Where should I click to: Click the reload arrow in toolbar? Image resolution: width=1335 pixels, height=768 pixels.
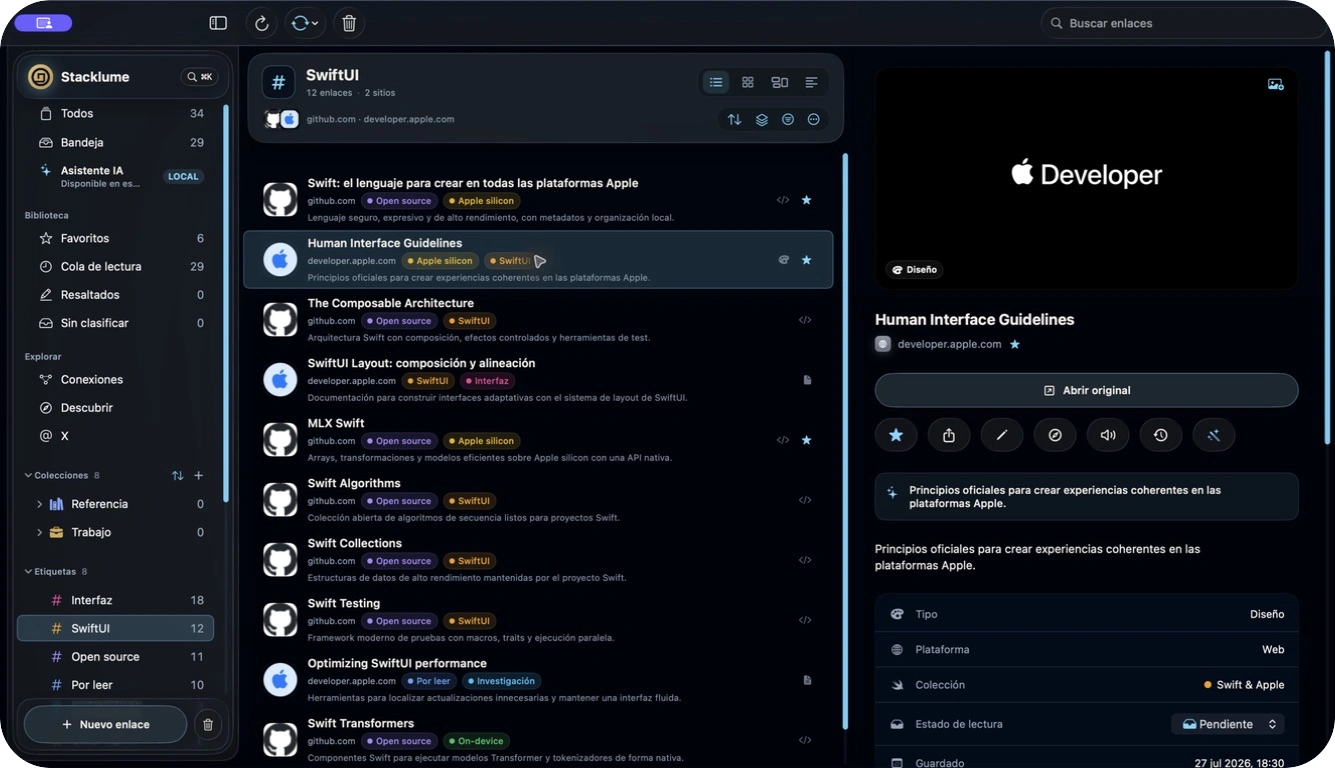click(x=261, y=23)
